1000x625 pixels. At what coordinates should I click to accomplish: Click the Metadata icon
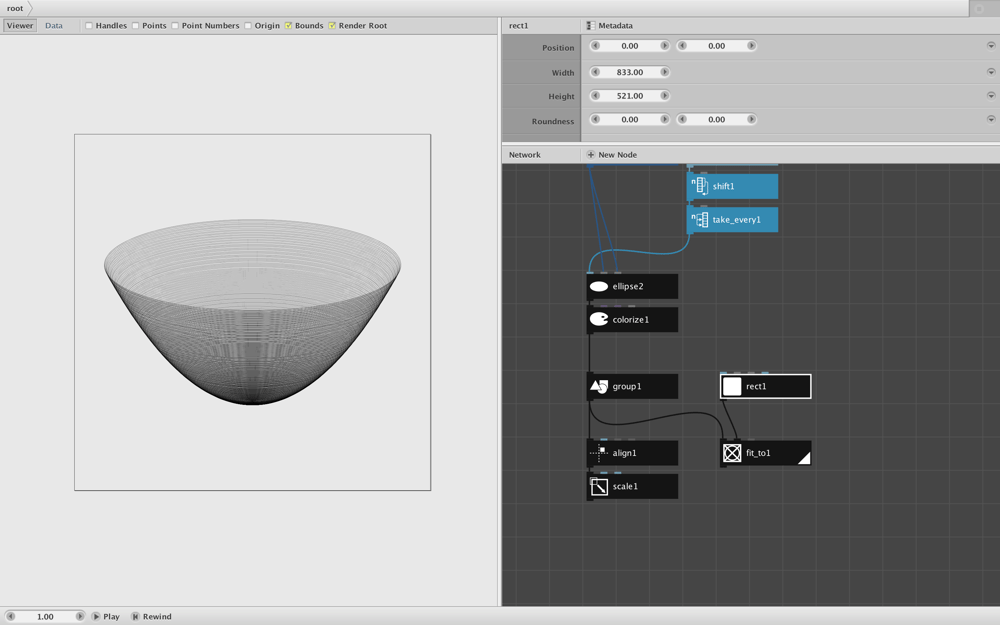click(x=591, y=26)
